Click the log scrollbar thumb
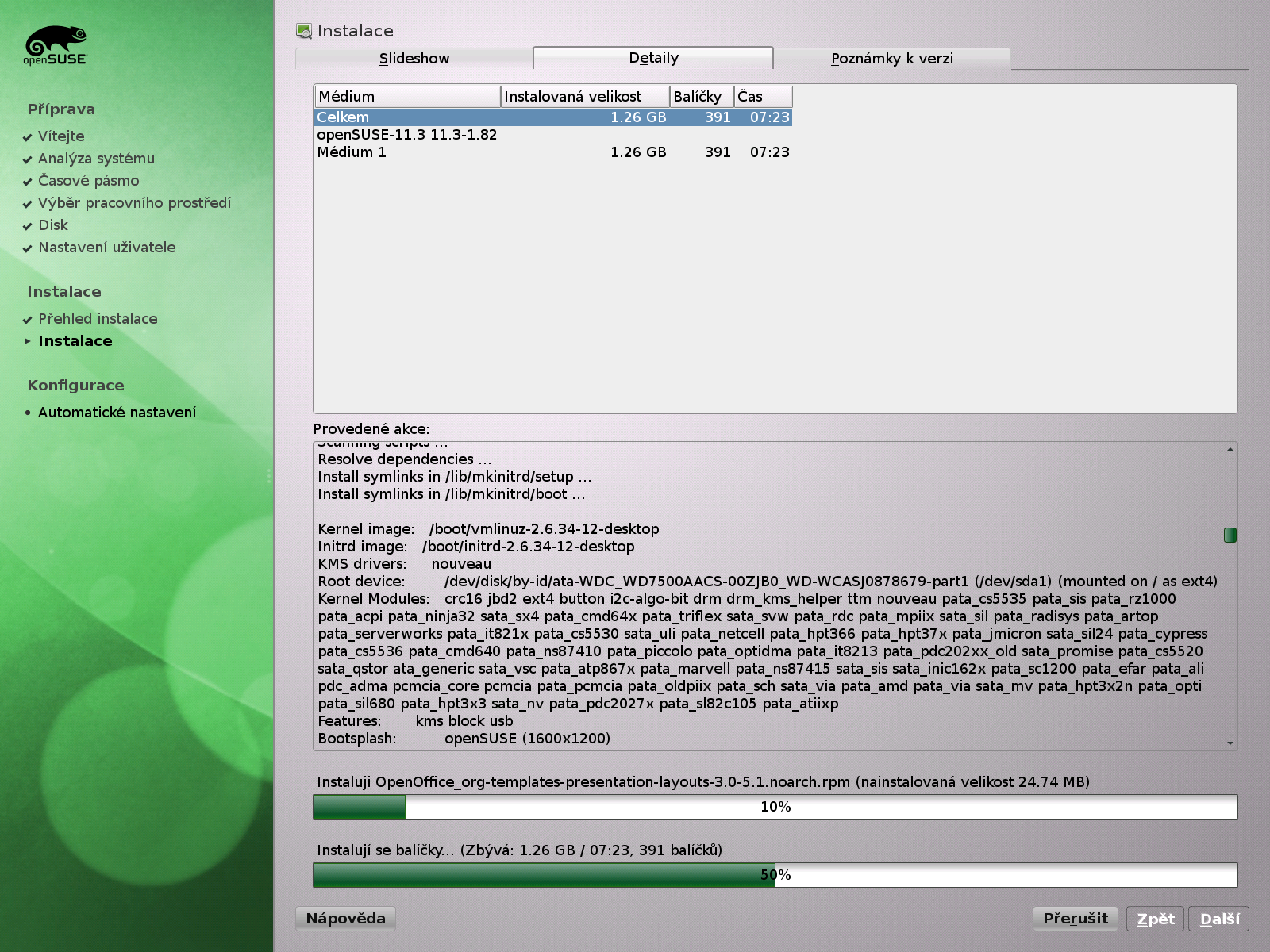 [x=1230, y=535]
